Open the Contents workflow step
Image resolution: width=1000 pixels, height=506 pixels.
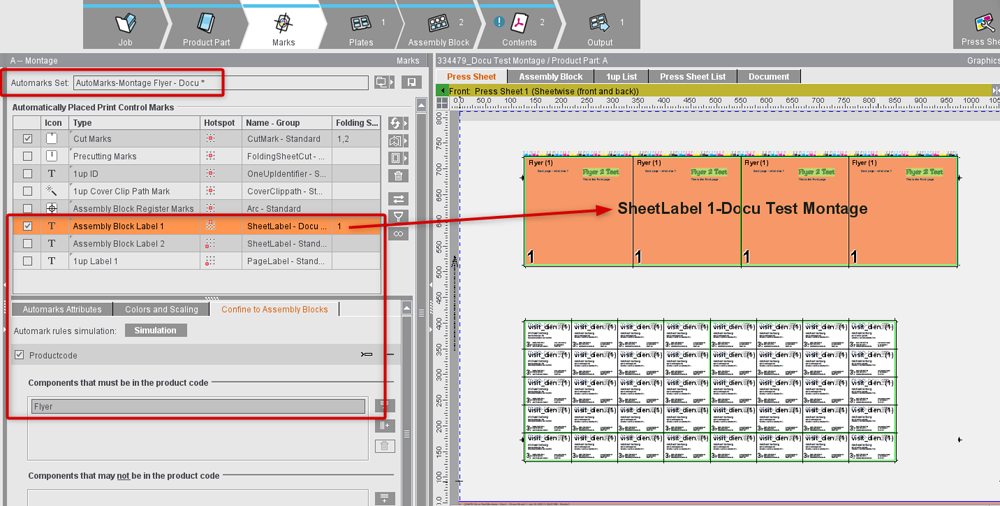click(519, 27)
